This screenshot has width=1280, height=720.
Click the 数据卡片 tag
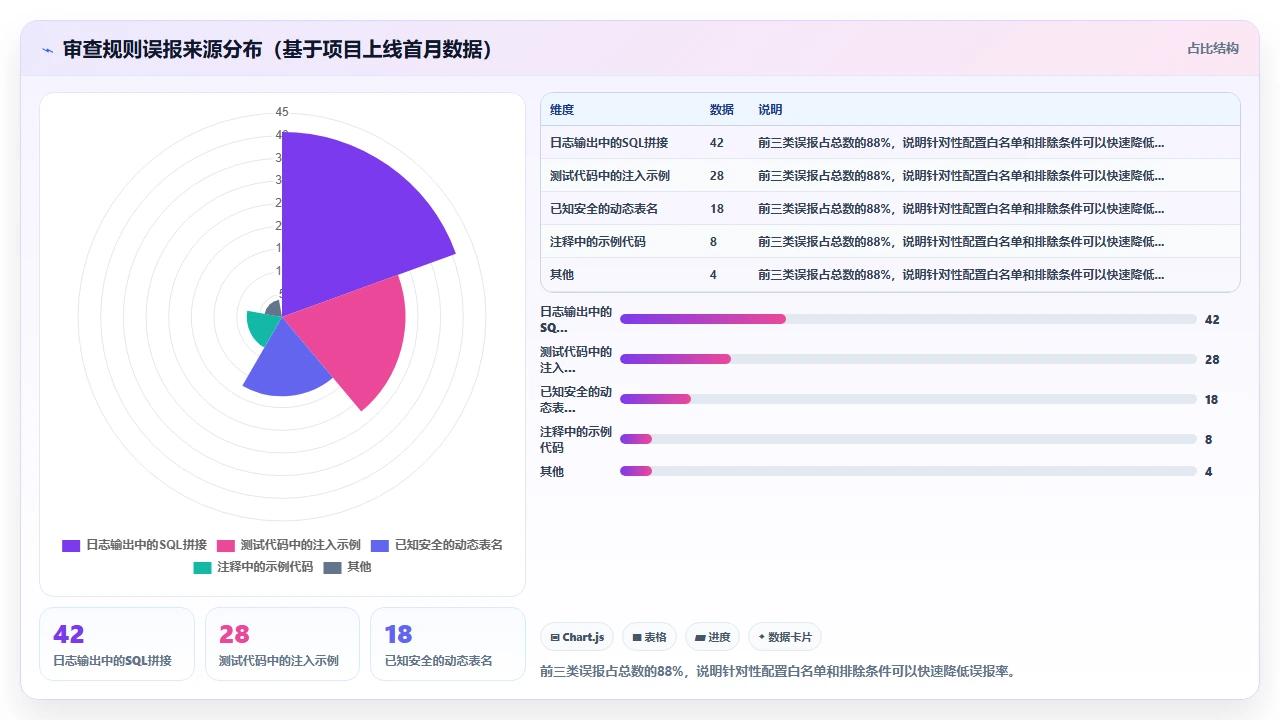point(785,637)
